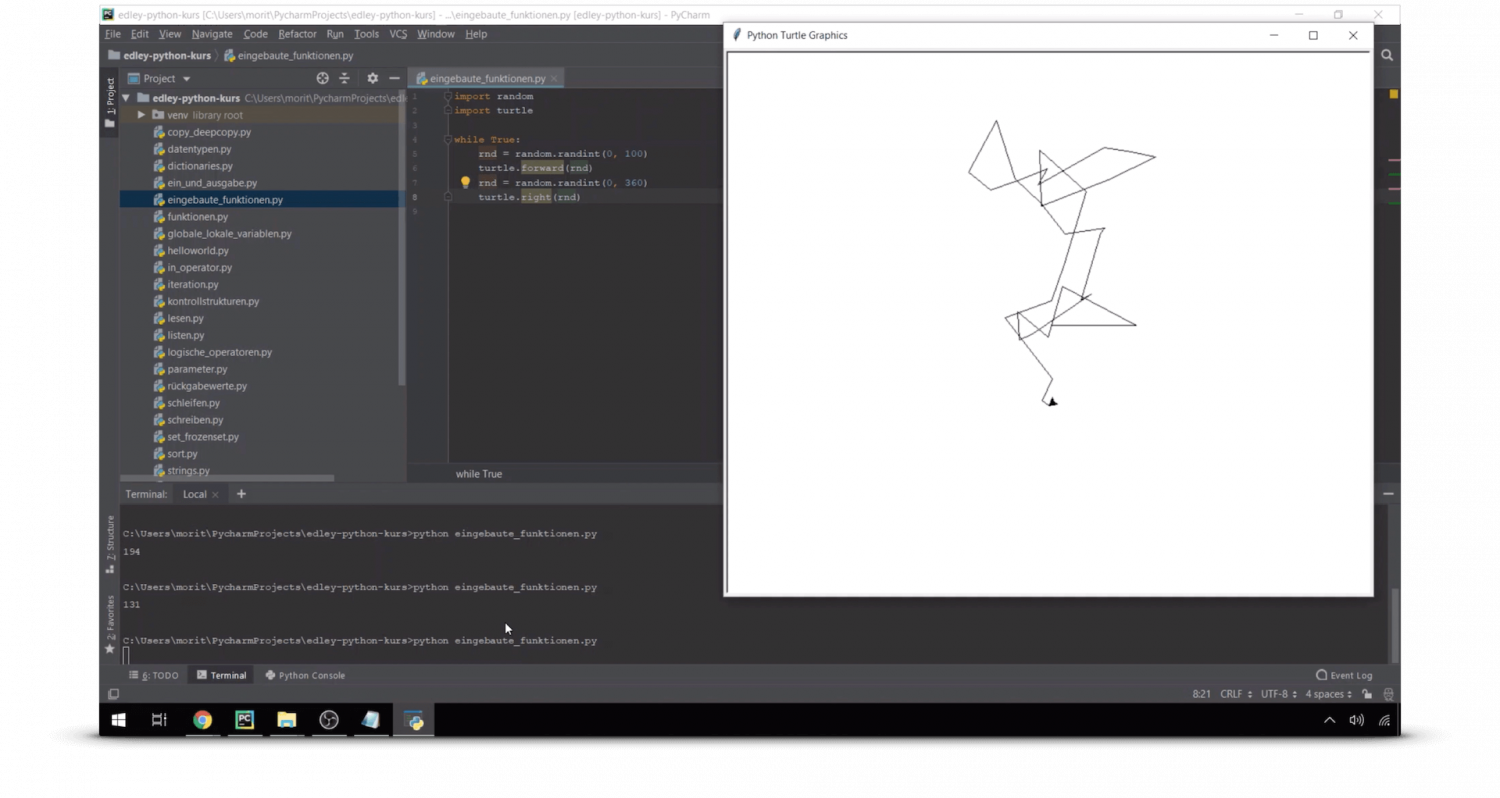This screenshot has width=1500, height=798.
Task: Click the yellow light bulb intention icon
Action: (464, 182)
